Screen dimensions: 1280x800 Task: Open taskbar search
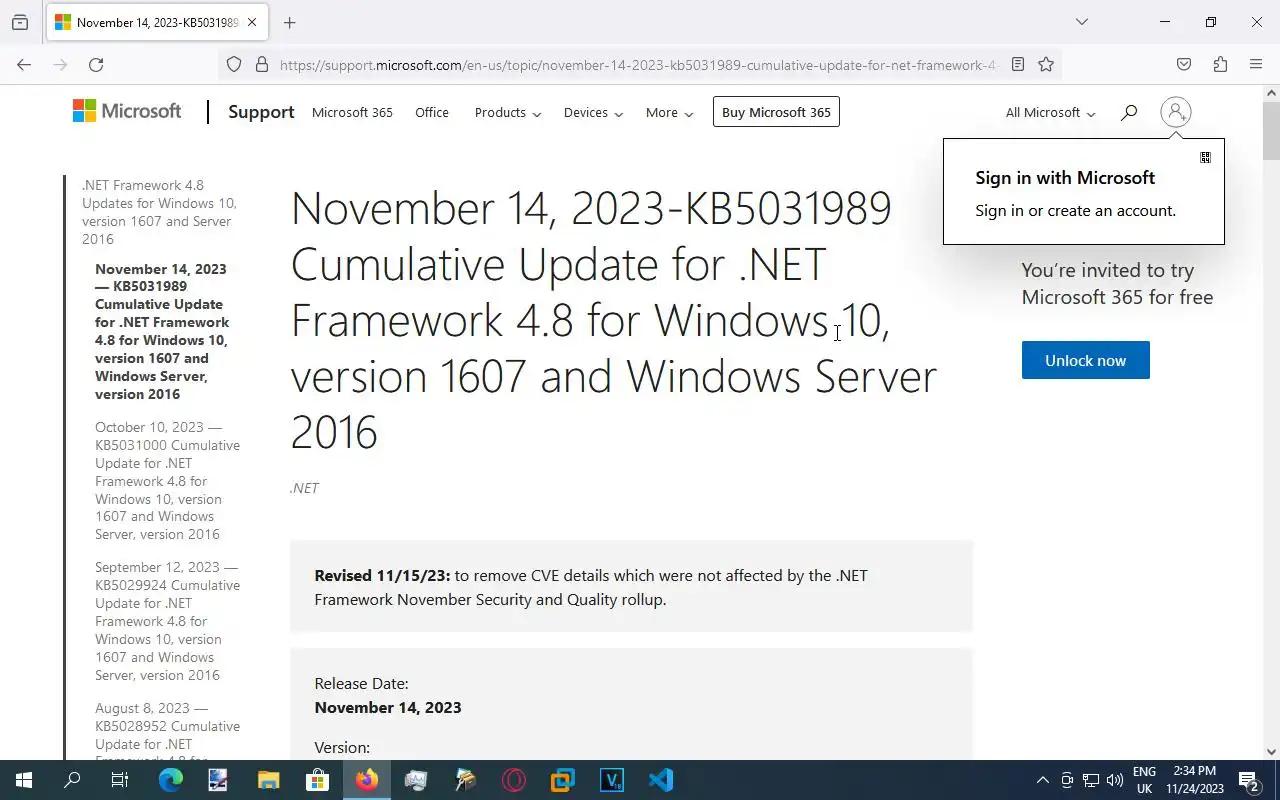click(x=72, y=780)
